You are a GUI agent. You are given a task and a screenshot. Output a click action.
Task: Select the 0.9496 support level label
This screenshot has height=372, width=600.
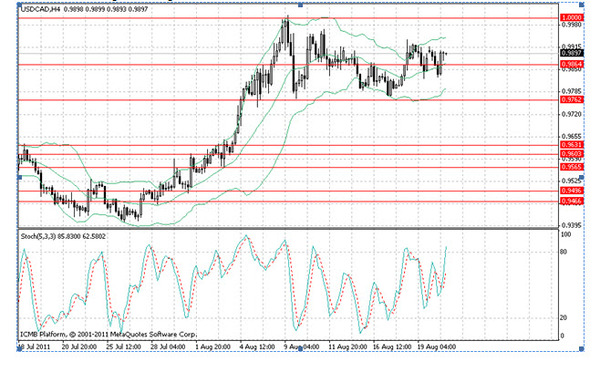click(x=572, y=191)
